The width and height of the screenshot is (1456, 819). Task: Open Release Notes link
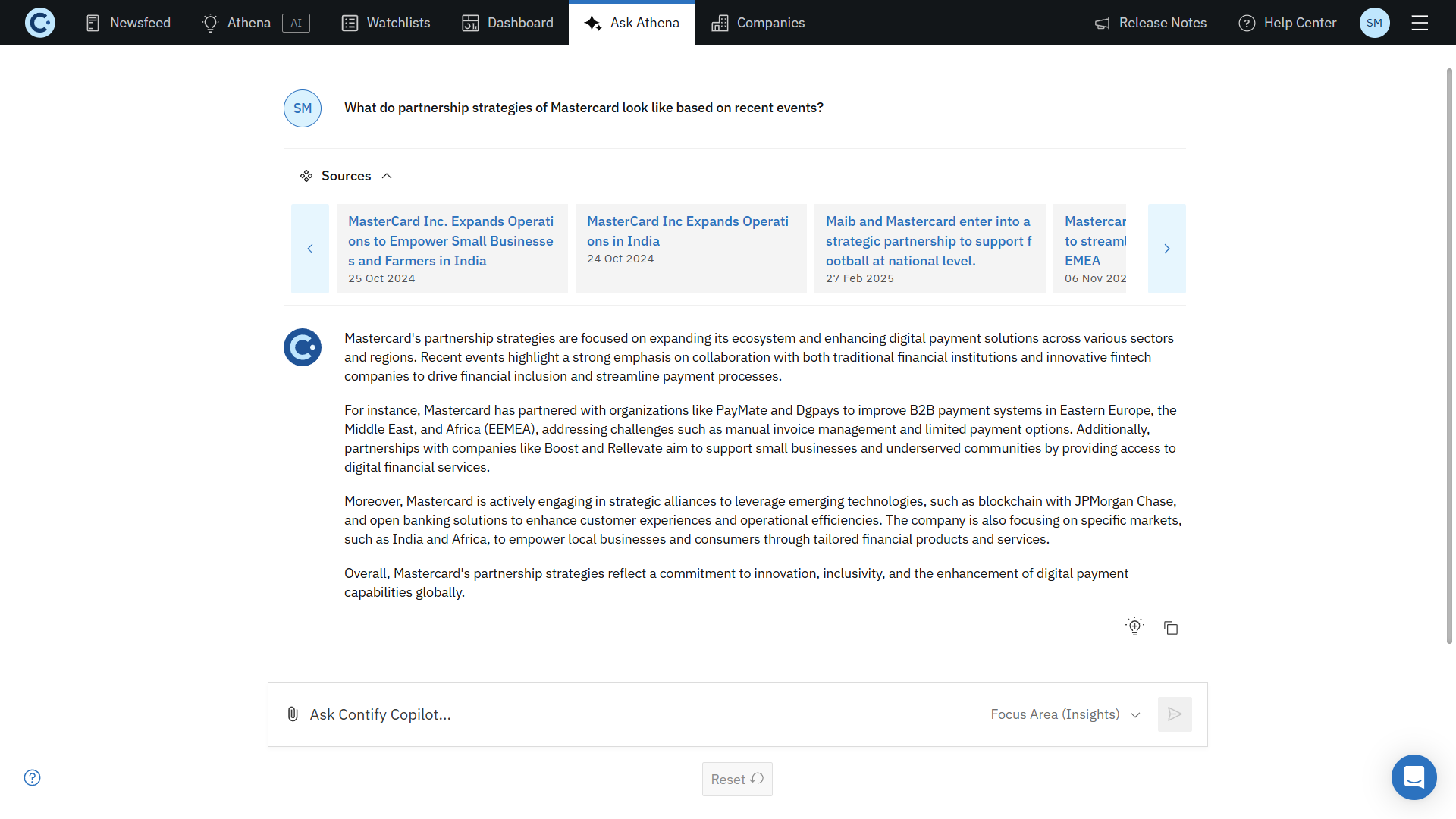1150,23
